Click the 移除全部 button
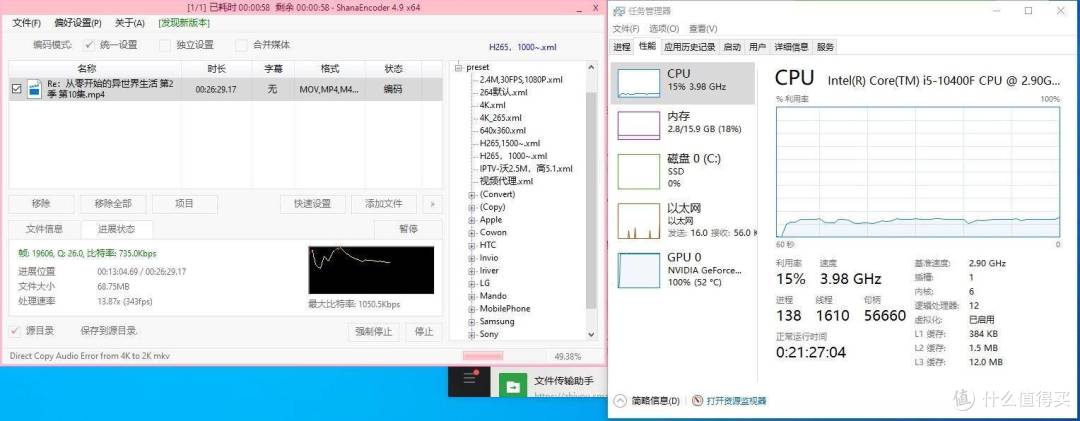This screenshot has height=421, width=1080. pyautogui.click(x=113, y=204)
